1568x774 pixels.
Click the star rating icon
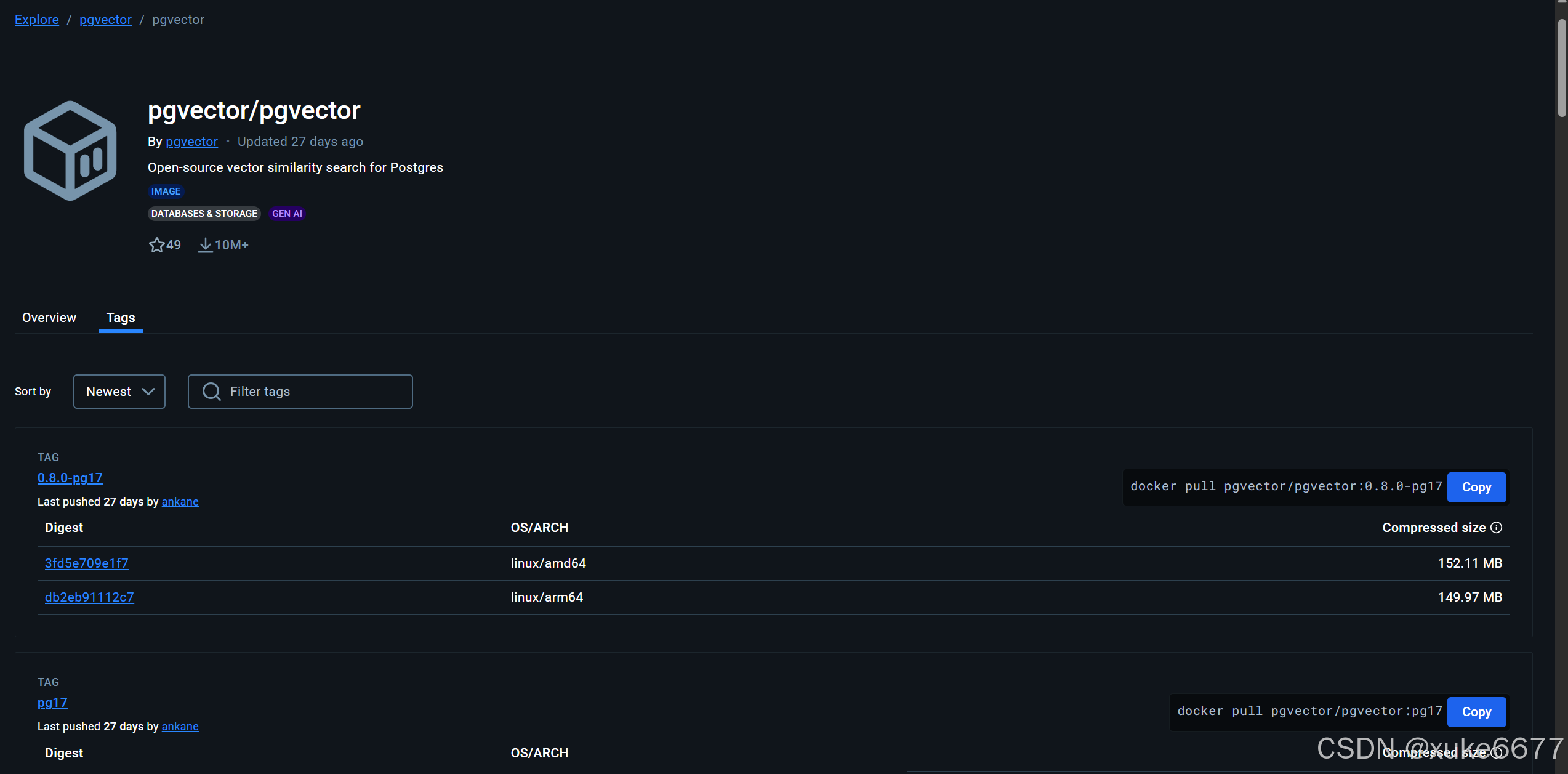(156, 245)
